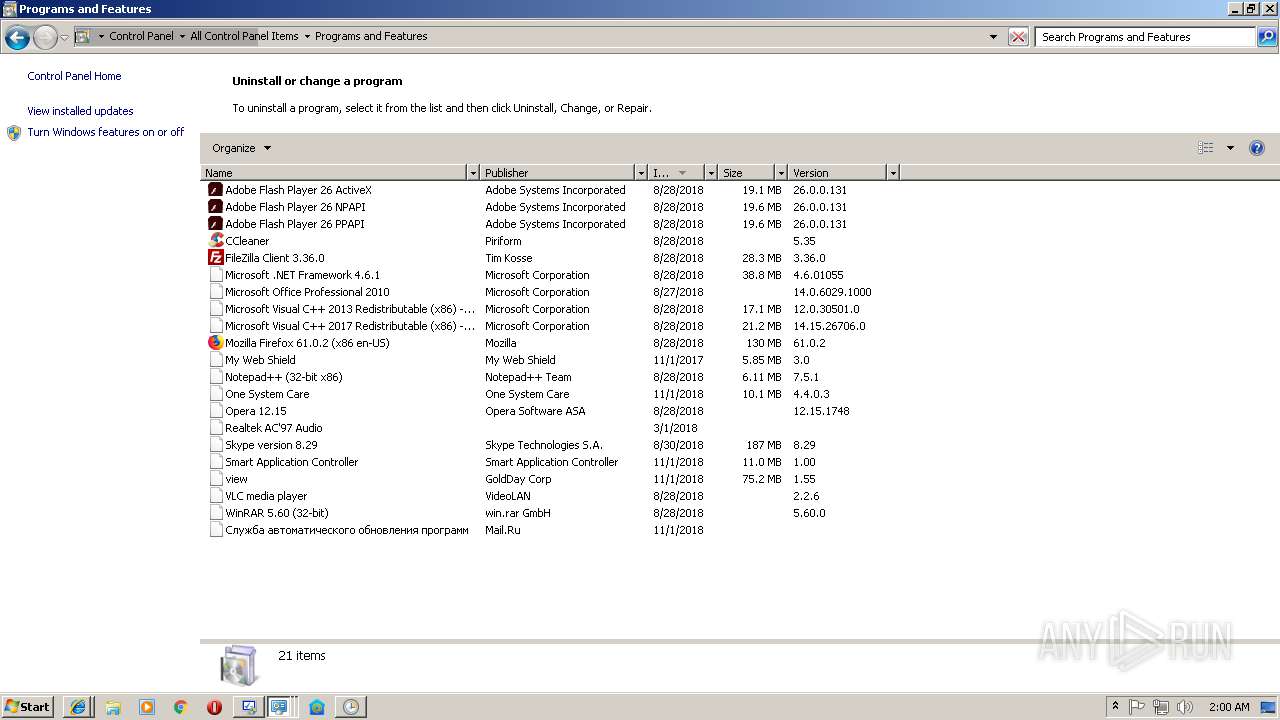Expand the Organize dropdown menu
The width and height of the screenshot is (1280, 720).
coord(241,148)
